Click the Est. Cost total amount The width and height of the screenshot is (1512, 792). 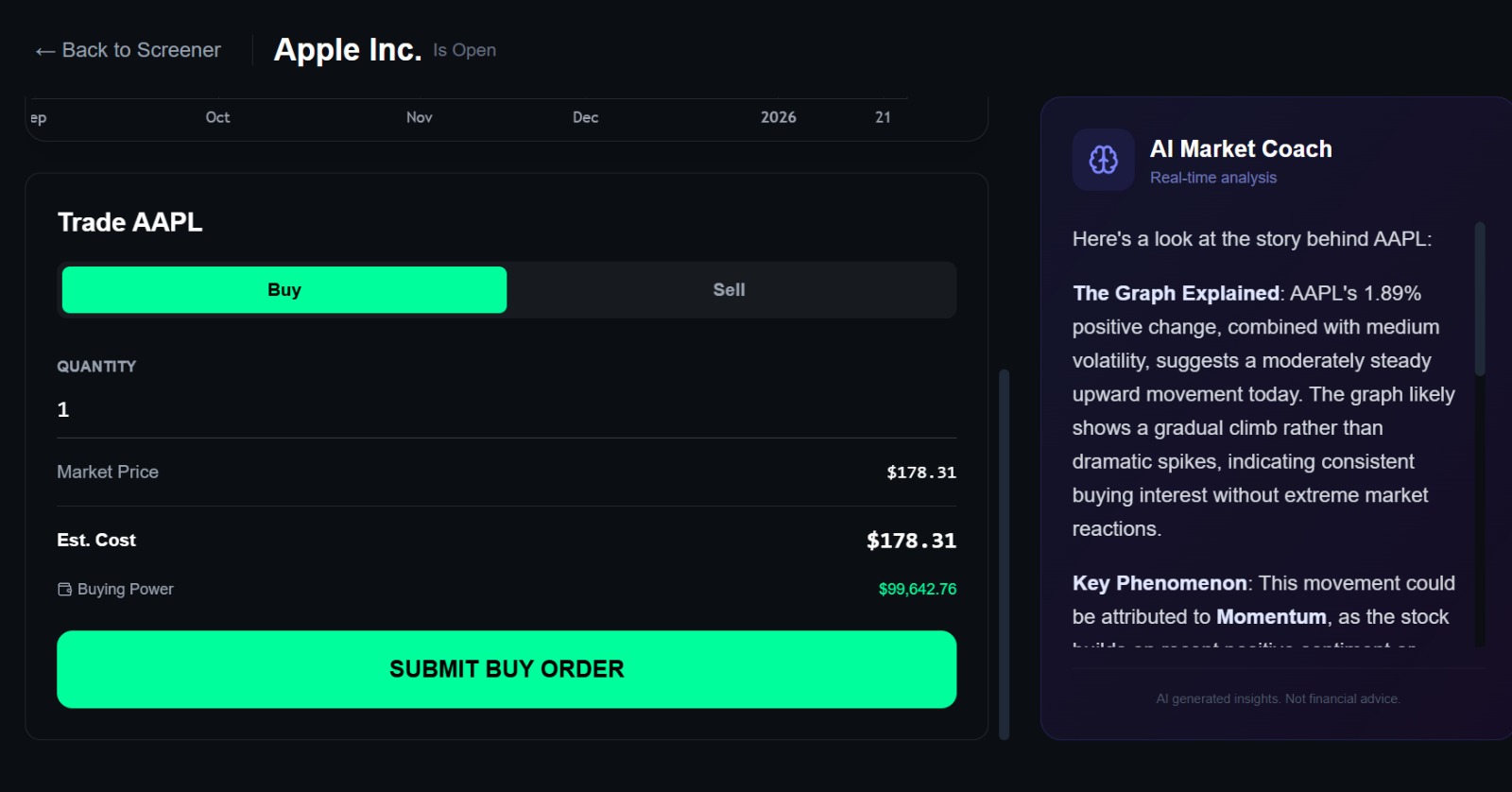click(911, 541)
